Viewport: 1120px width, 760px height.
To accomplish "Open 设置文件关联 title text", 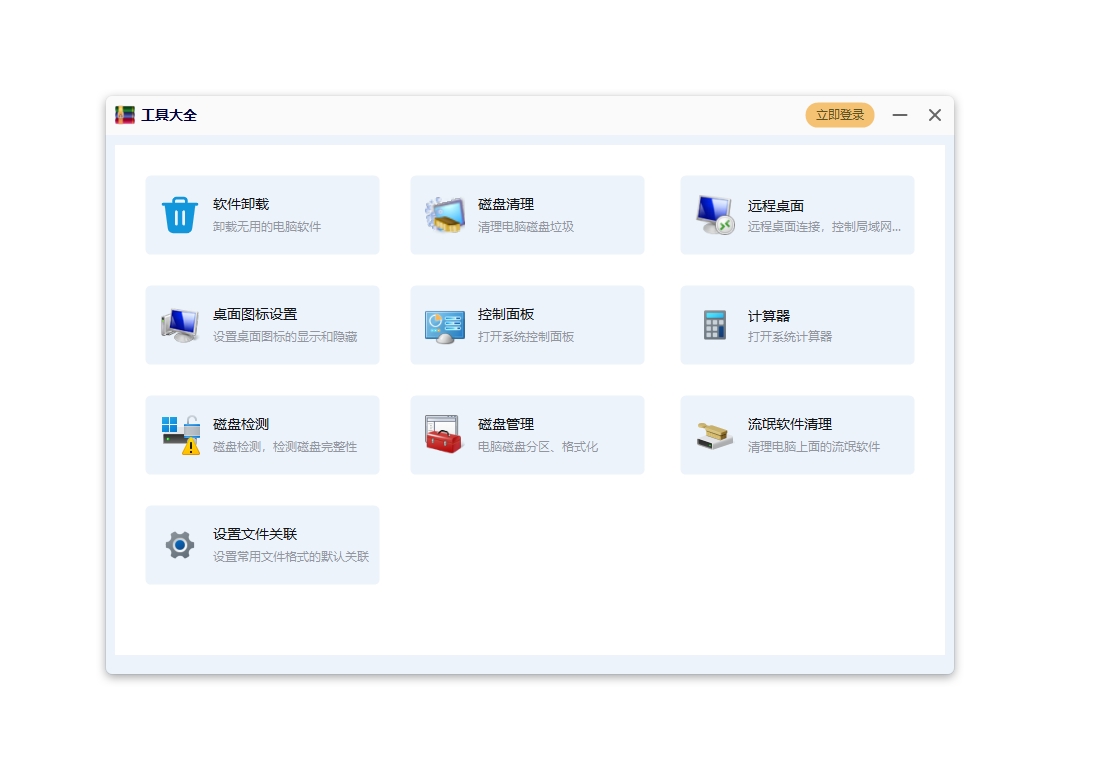I will [255, 534].
